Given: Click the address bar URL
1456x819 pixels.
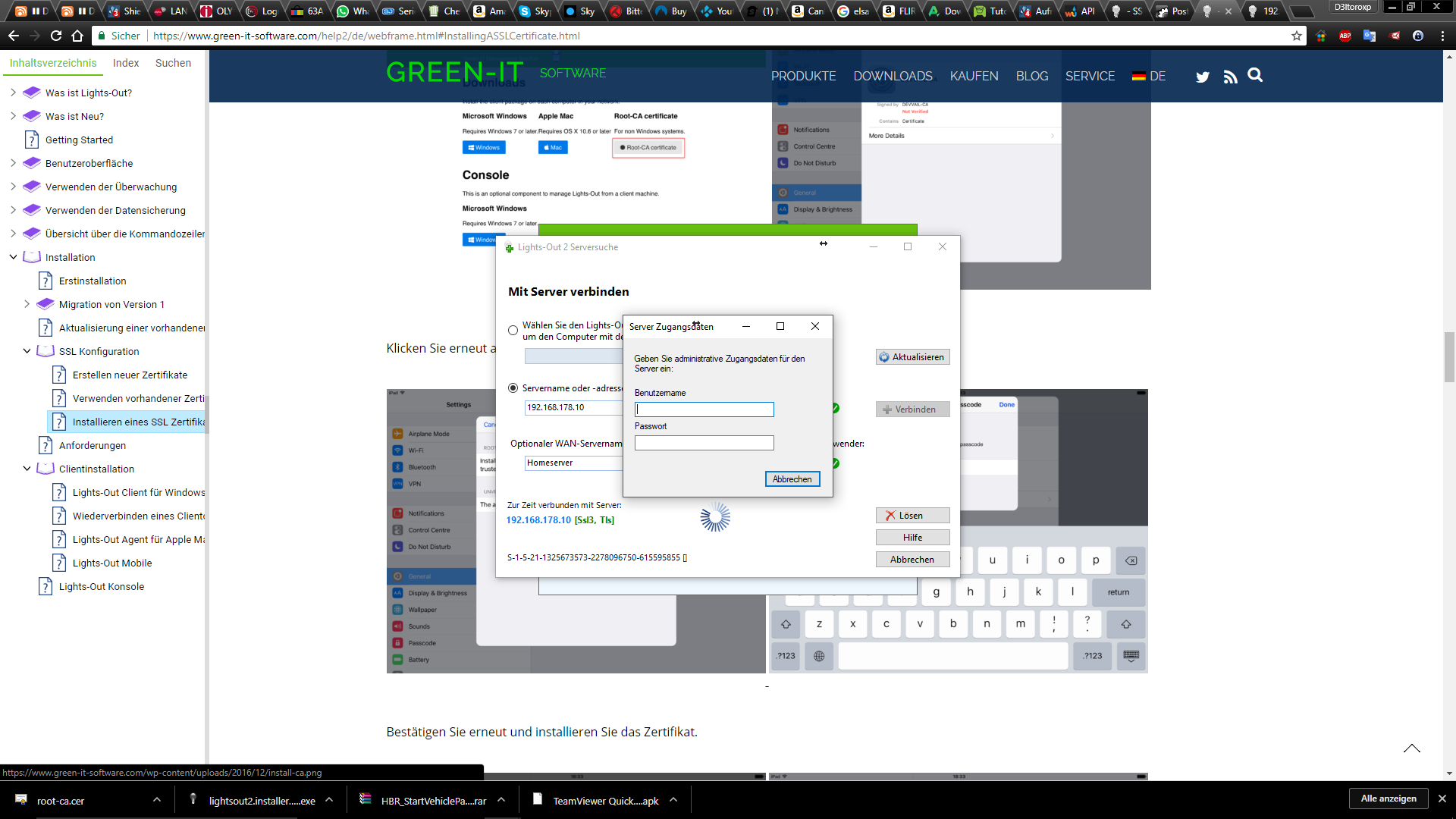Looking at the screenshot, I should point(366,36).
